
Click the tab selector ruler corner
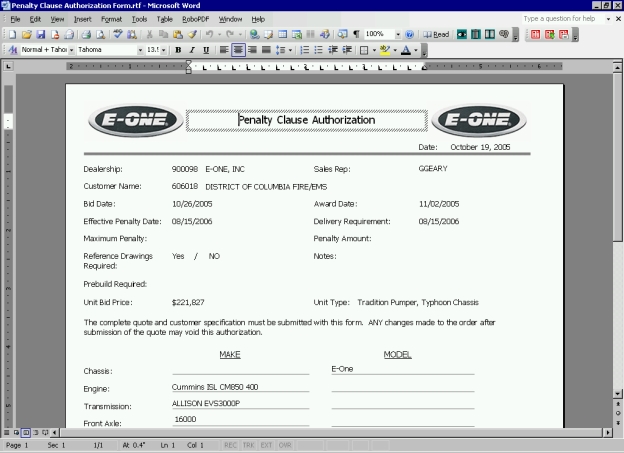coord(8,66)
